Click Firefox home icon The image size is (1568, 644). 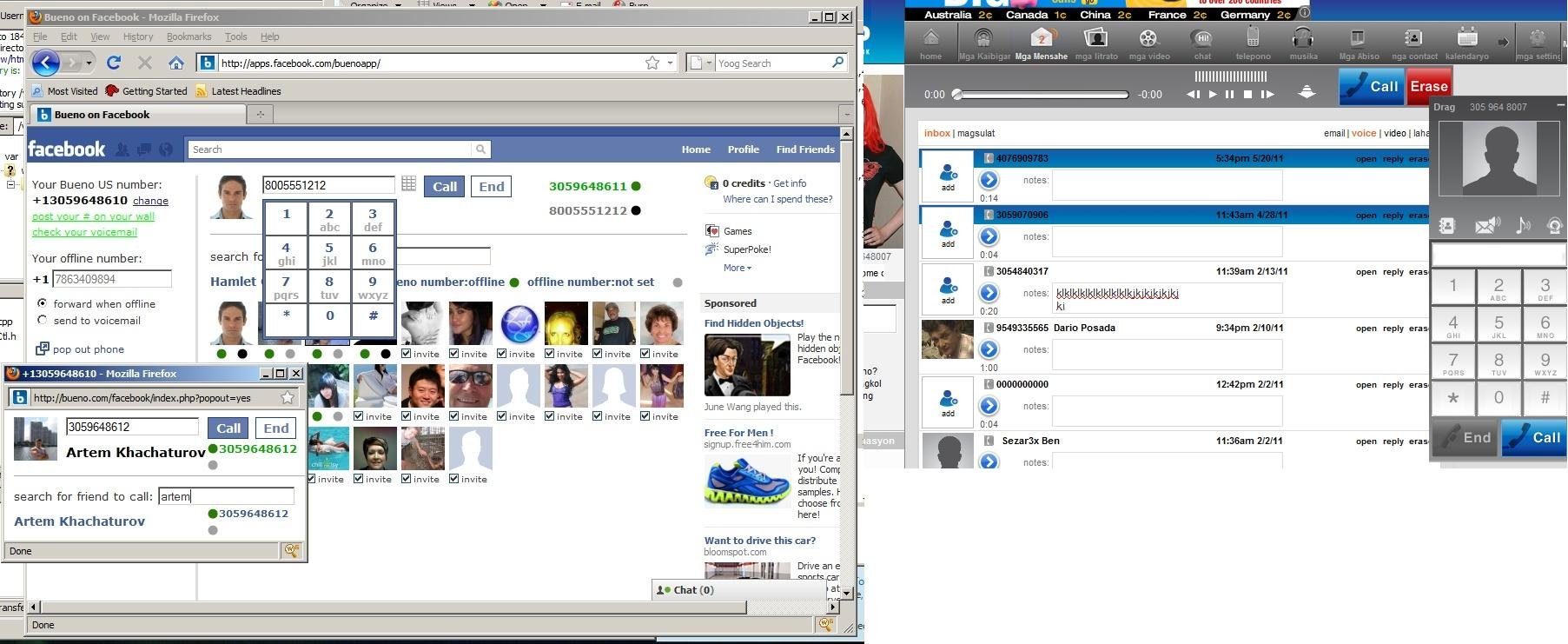pyautogui.click(x=176, y=63)
